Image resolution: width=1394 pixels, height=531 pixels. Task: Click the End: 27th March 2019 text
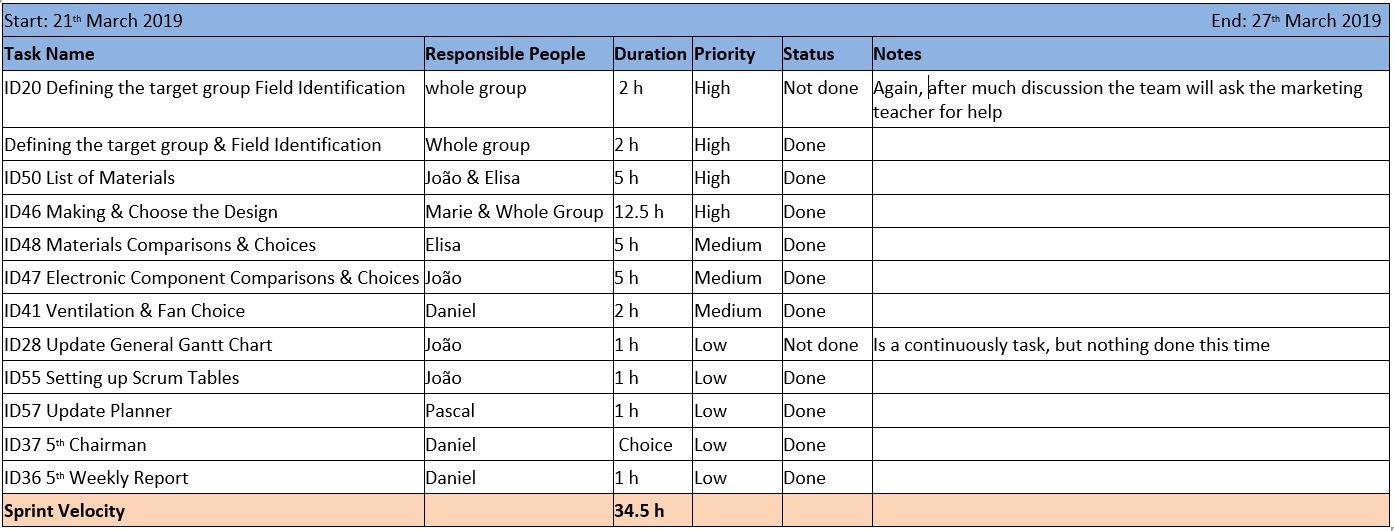[1296, 21]
